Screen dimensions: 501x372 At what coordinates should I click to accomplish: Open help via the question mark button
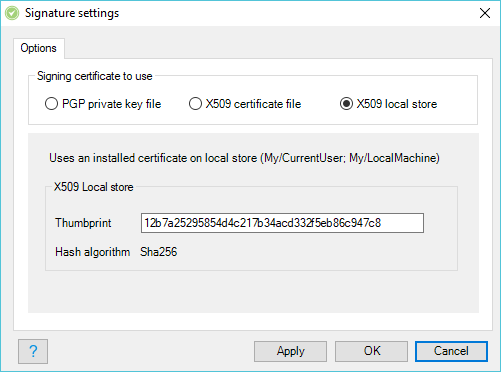(x=33, y=351)
